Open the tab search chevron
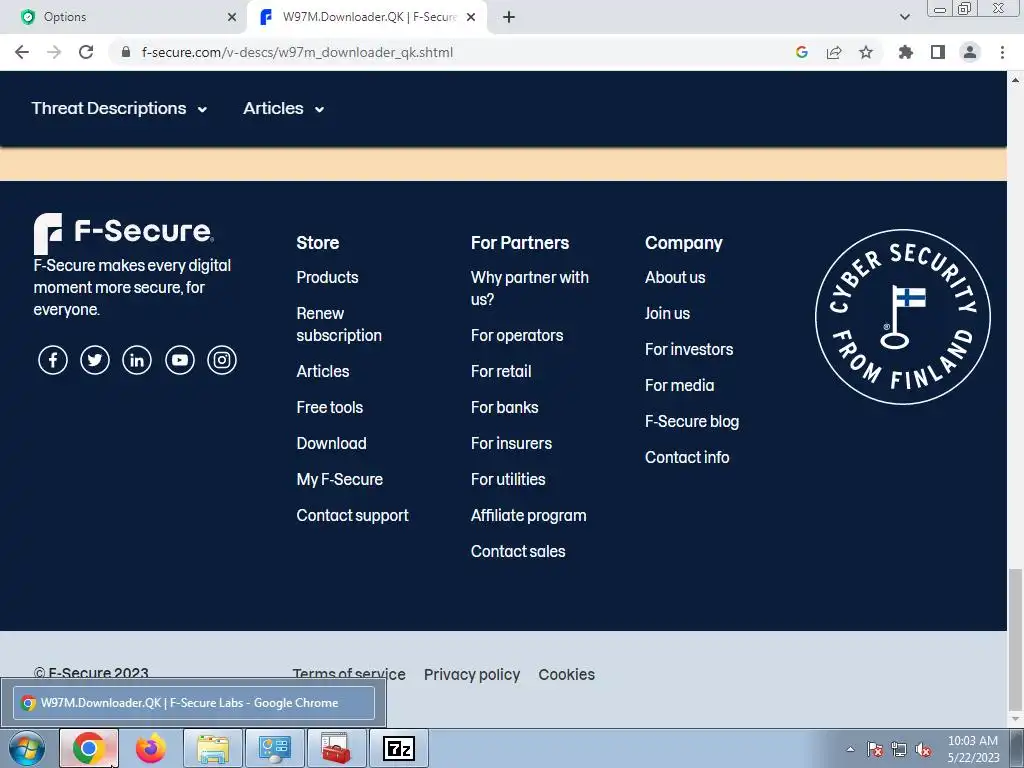The width and height of the screenshot is (1024, 768). [x=904, y=17]
